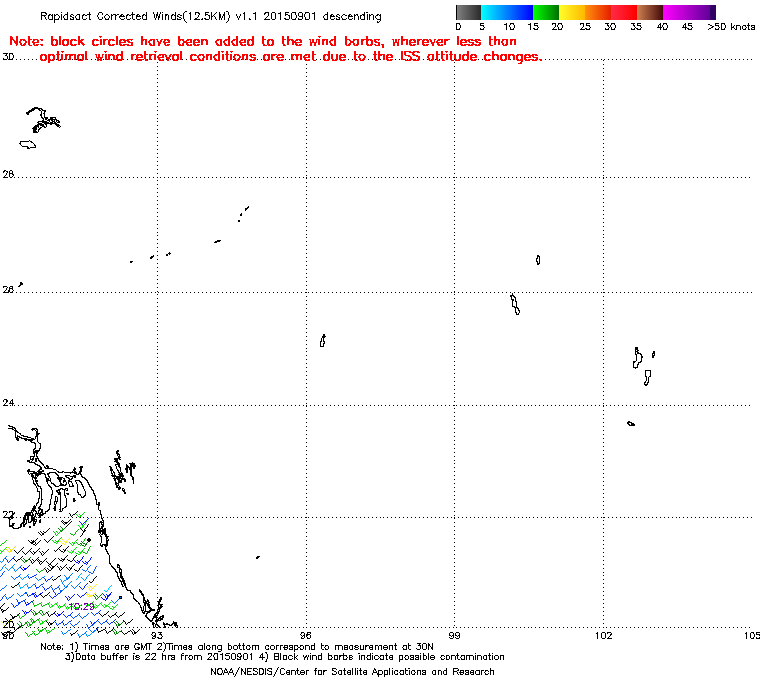This screenshot has width=760, height=688.
Task: Click the longitude label '96'
Action: click(x=306, y=635)
